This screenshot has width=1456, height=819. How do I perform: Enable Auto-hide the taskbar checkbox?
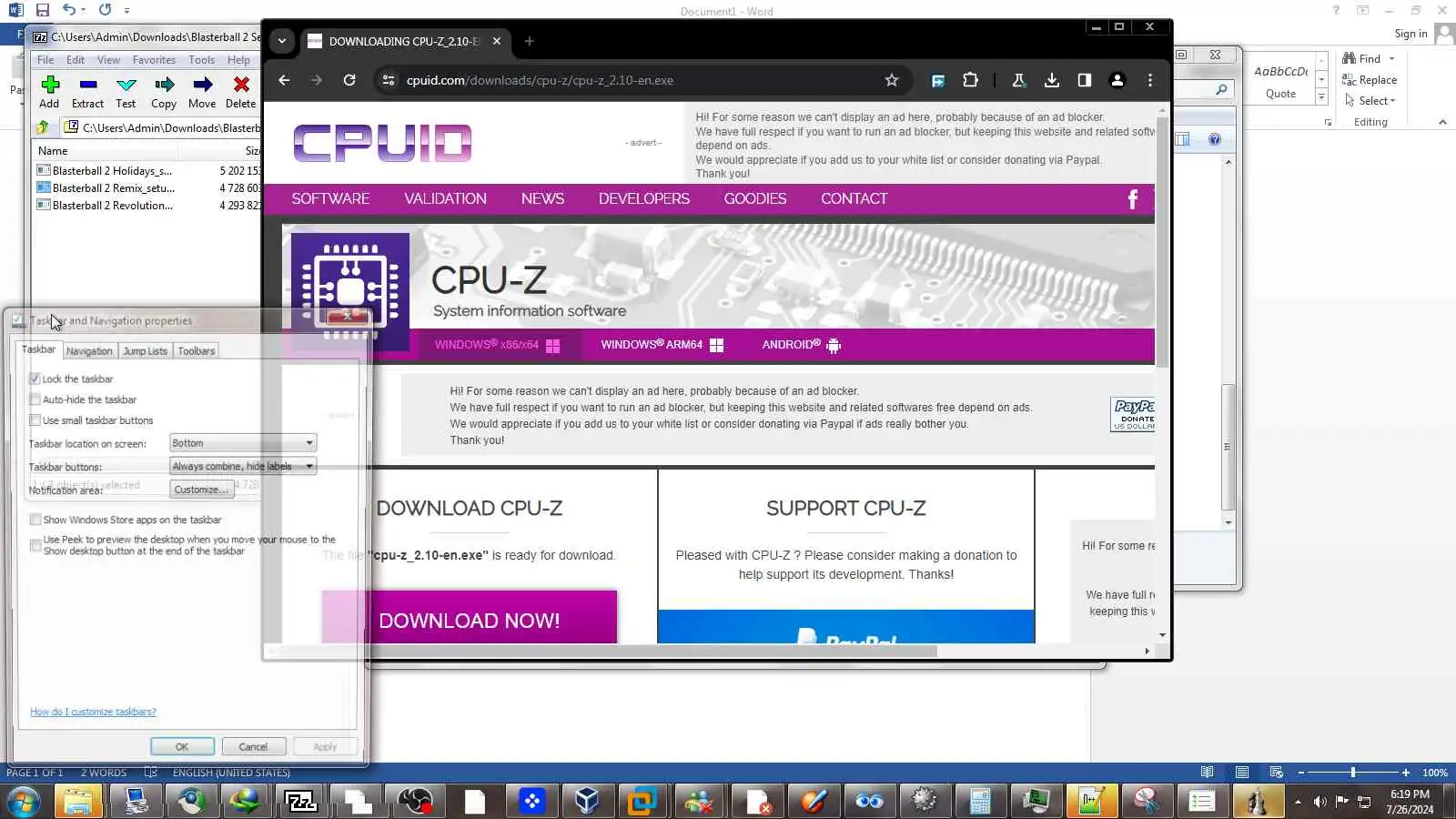[35, 399]
